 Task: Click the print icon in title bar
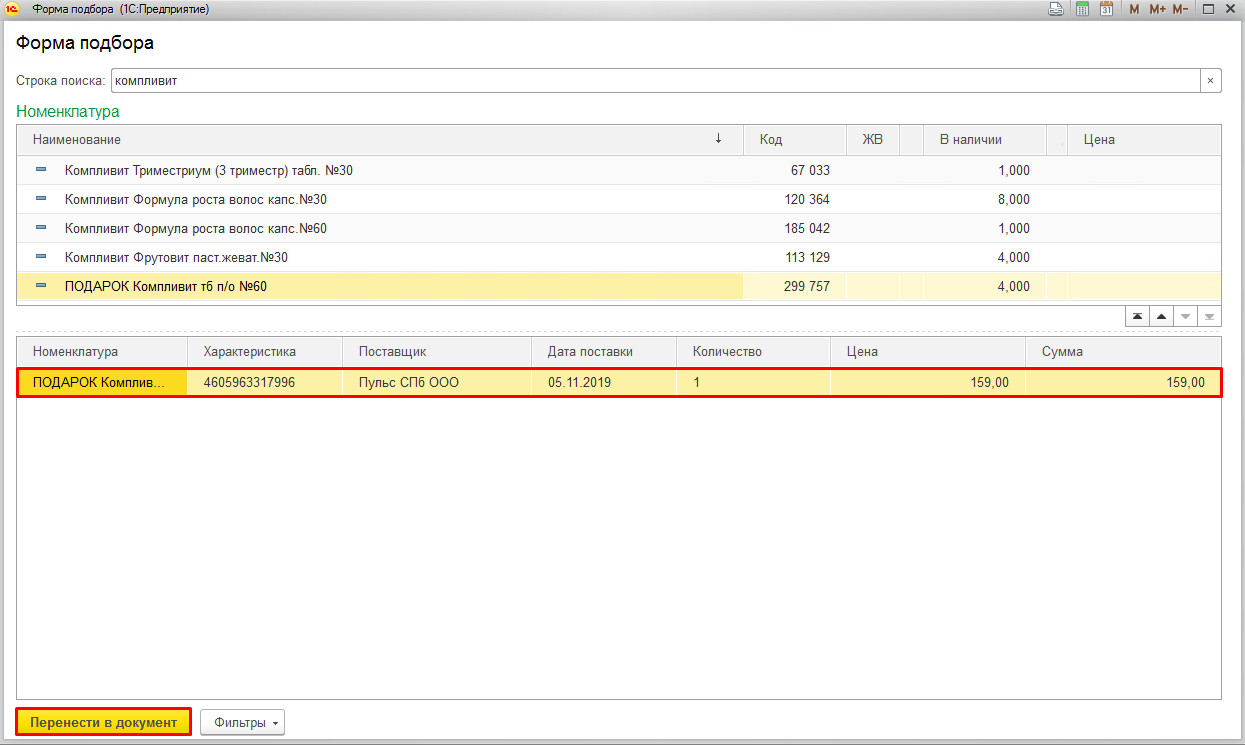1055,9
